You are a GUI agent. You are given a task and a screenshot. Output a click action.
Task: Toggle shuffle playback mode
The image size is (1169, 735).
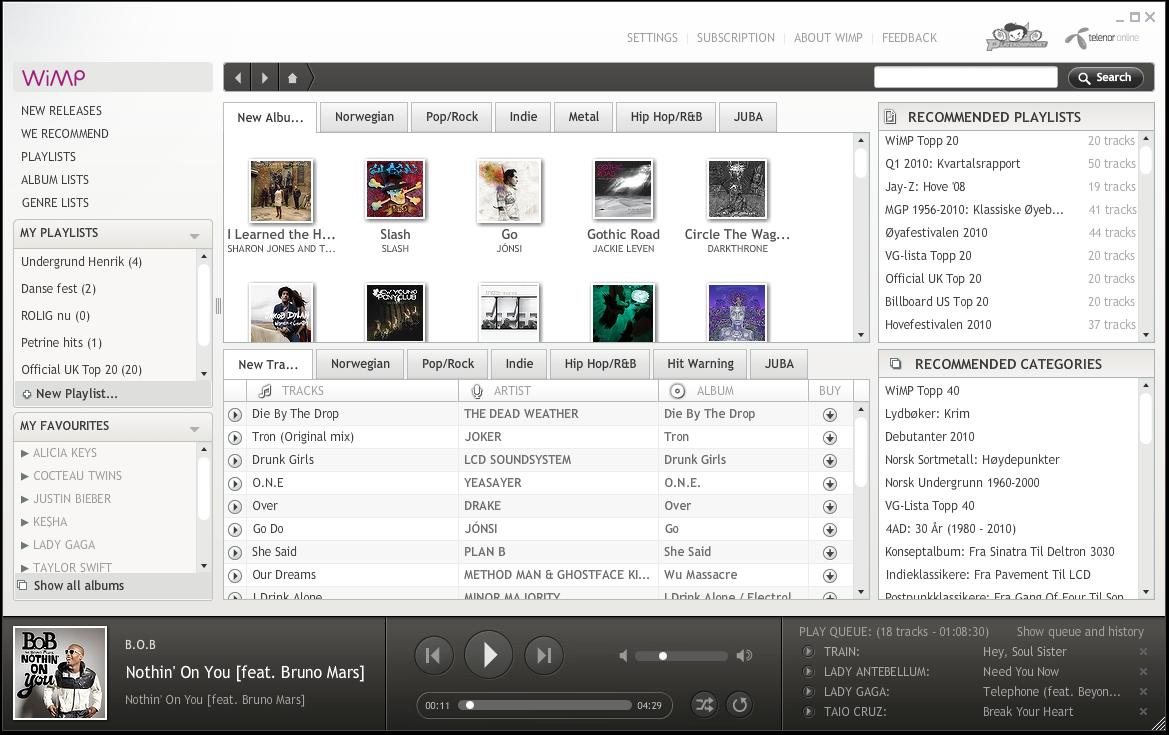(x=704, y=705)
